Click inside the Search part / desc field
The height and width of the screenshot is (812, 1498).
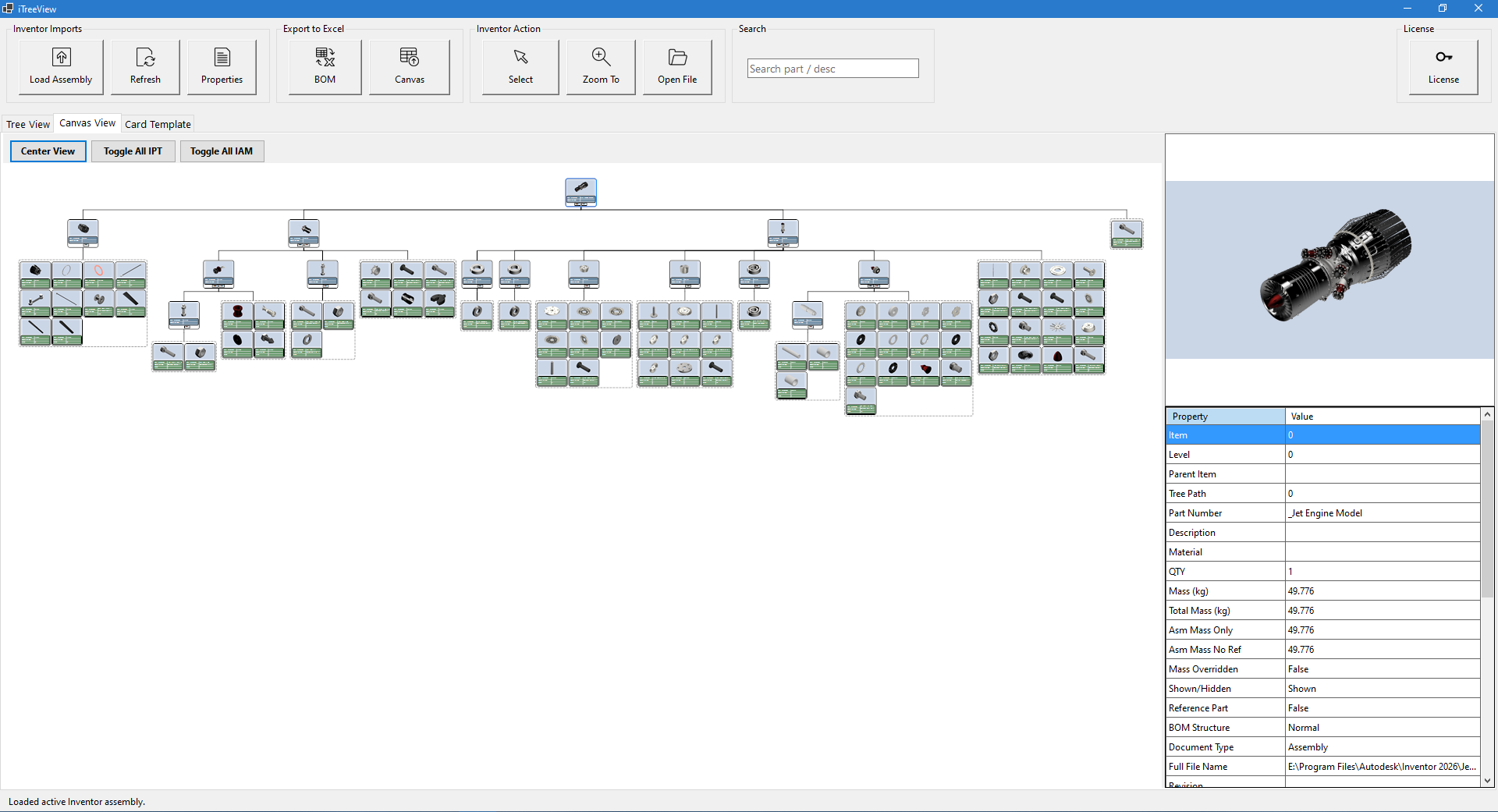point(832,68)
